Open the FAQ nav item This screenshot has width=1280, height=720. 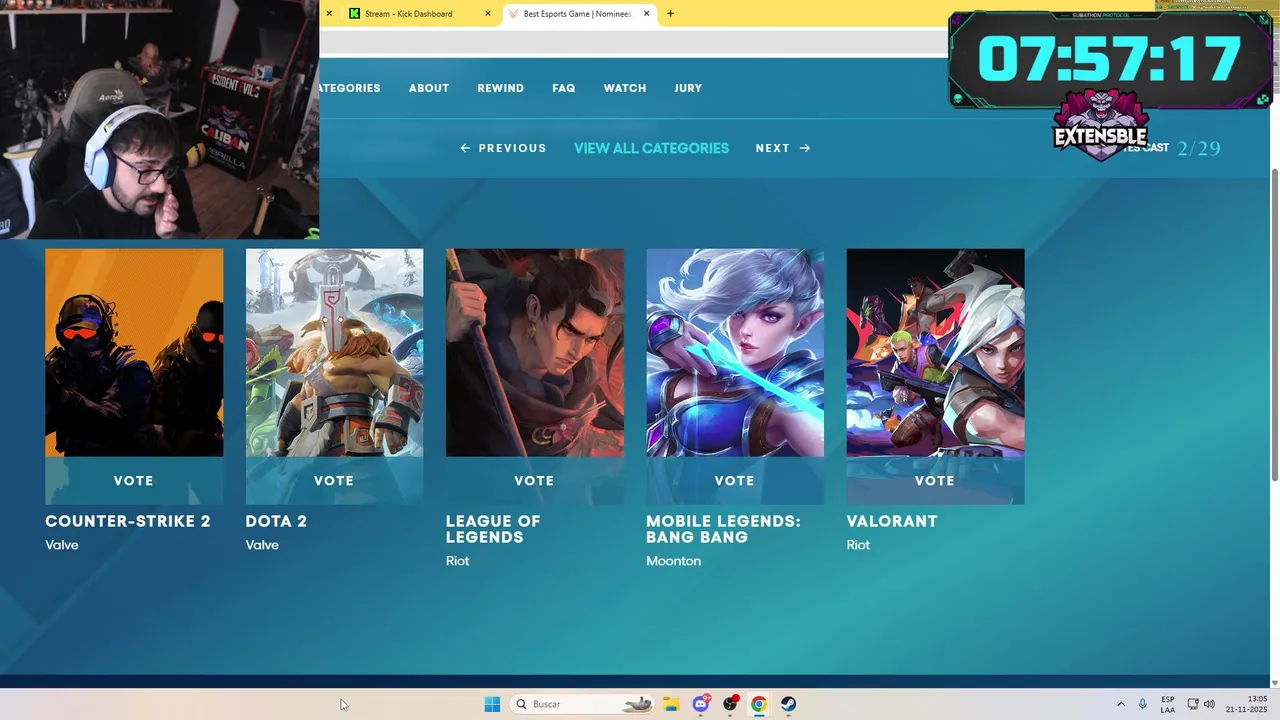pos(564,88)
